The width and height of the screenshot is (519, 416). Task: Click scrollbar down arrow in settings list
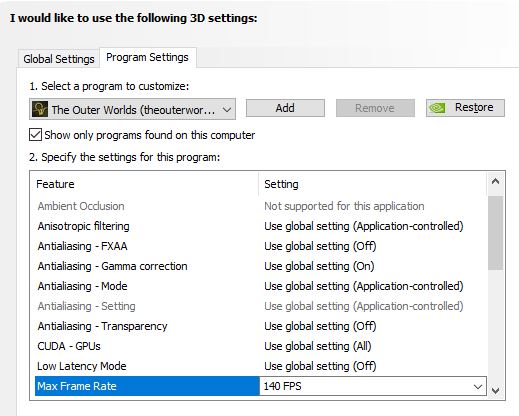(x=495, y=390)
